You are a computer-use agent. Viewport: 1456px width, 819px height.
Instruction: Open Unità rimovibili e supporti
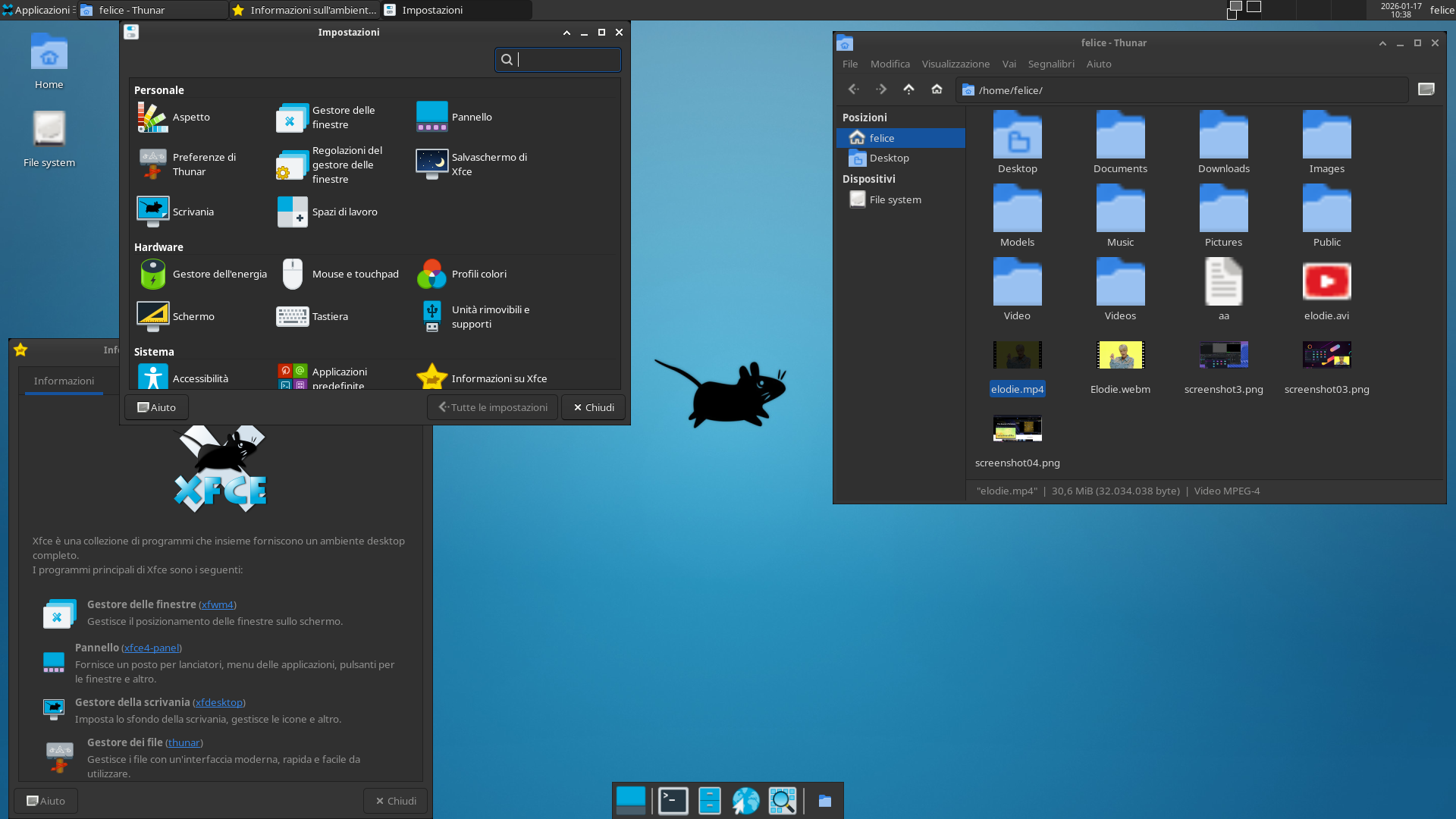(473, 317)
